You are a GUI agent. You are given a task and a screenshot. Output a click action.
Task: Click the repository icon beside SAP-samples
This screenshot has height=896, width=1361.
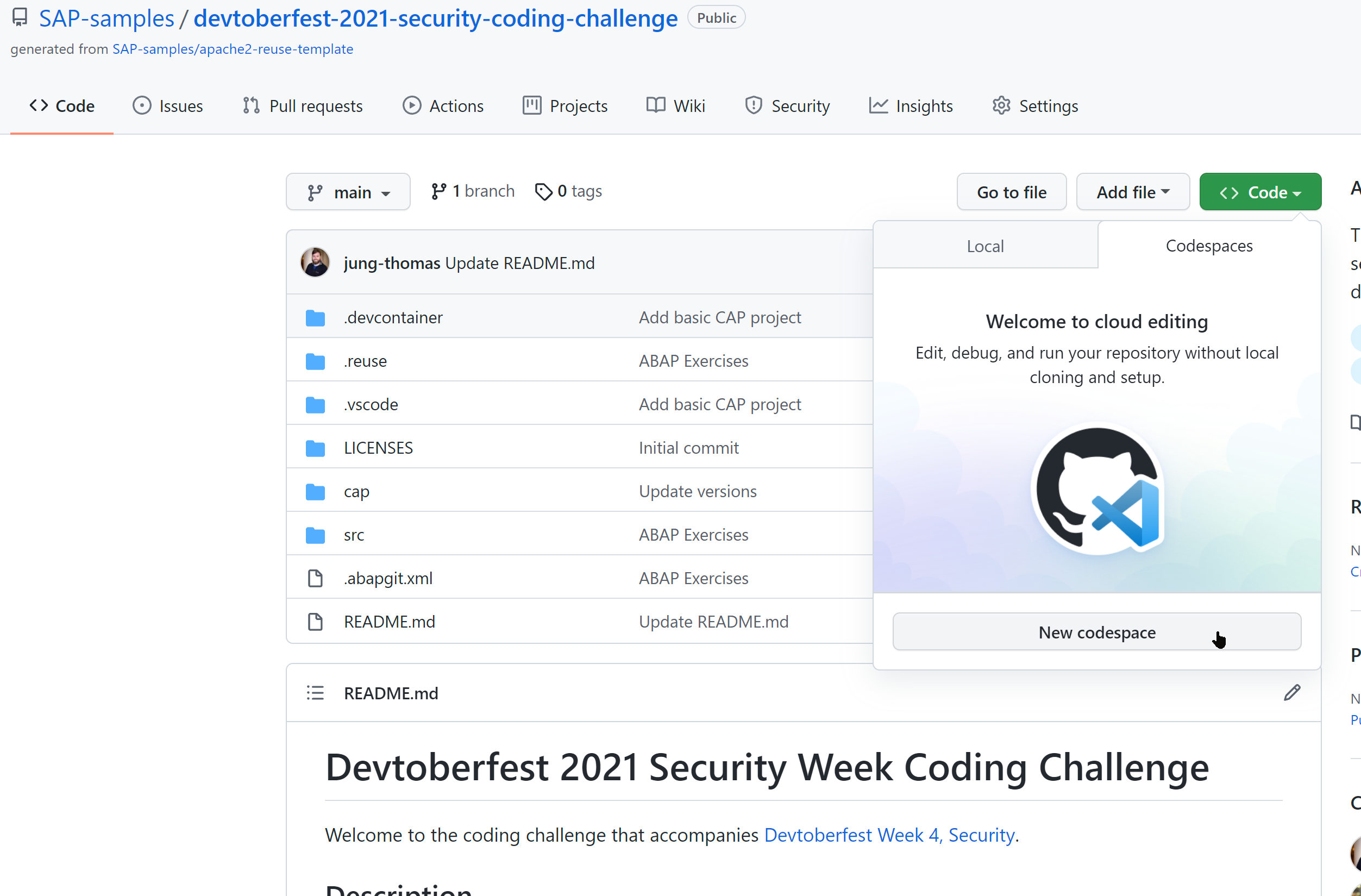coord(20,17)
